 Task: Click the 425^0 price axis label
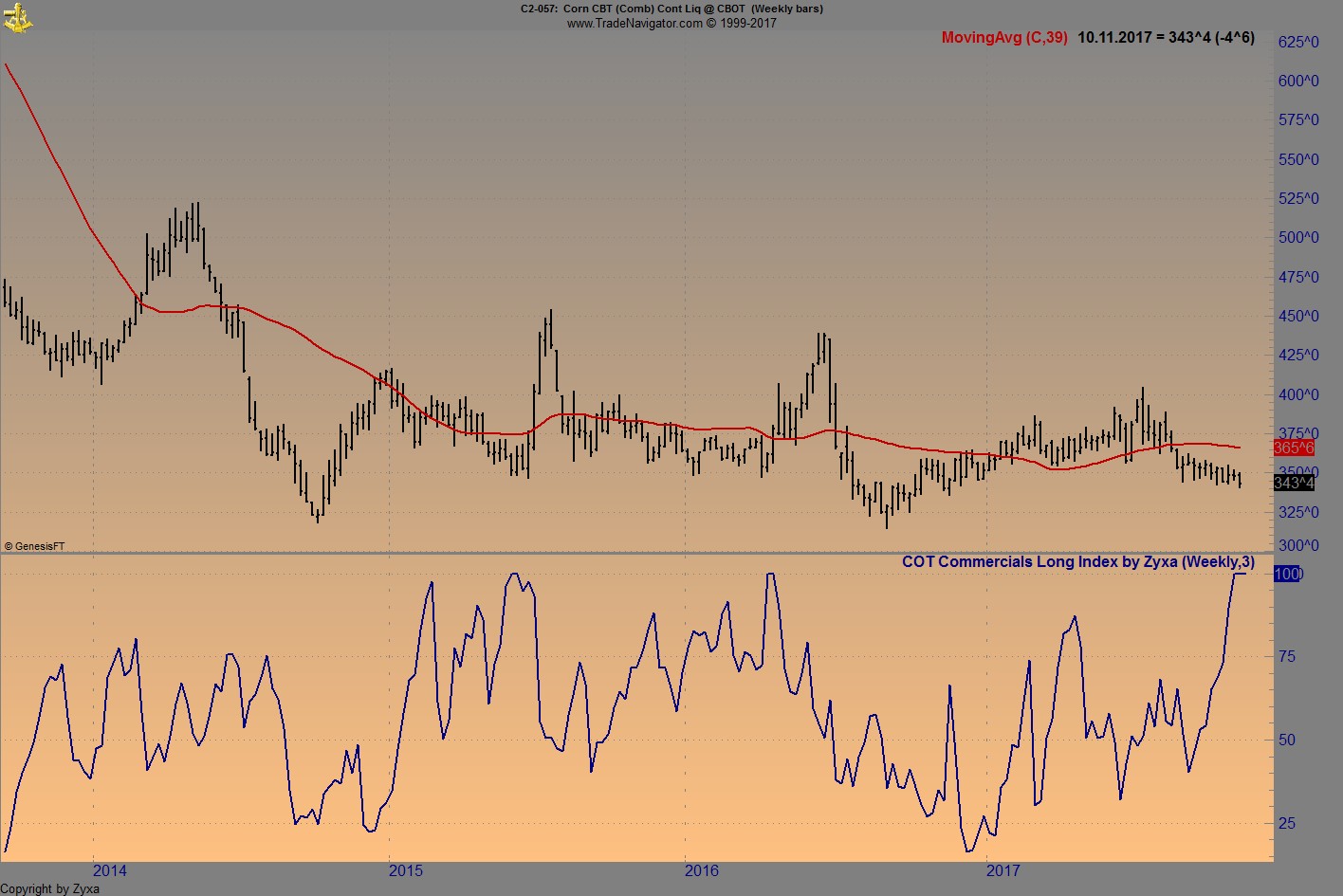(1298, 355)
